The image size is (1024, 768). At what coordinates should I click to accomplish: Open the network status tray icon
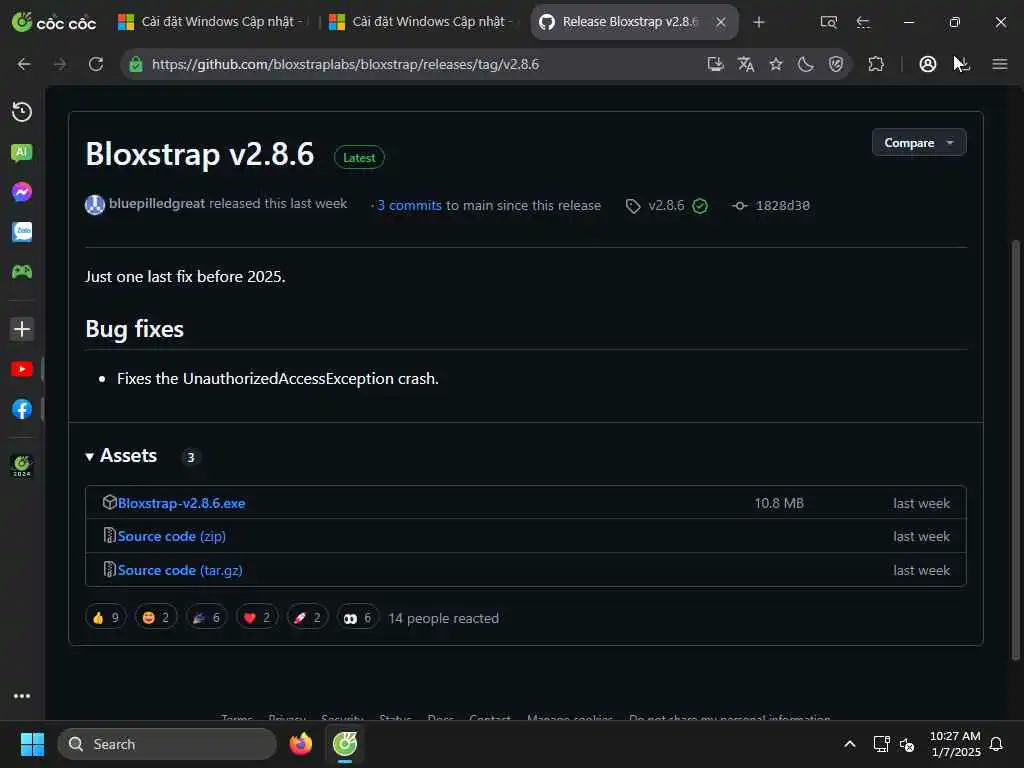pyautogui.click(x=882, y=744)
